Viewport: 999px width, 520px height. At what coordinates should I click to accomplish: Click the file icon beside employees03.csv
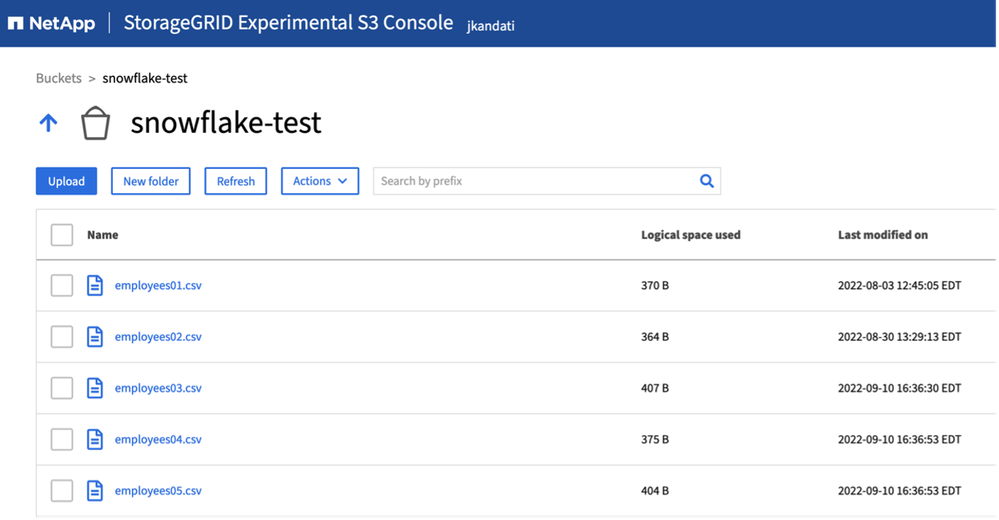click(95, 388)
